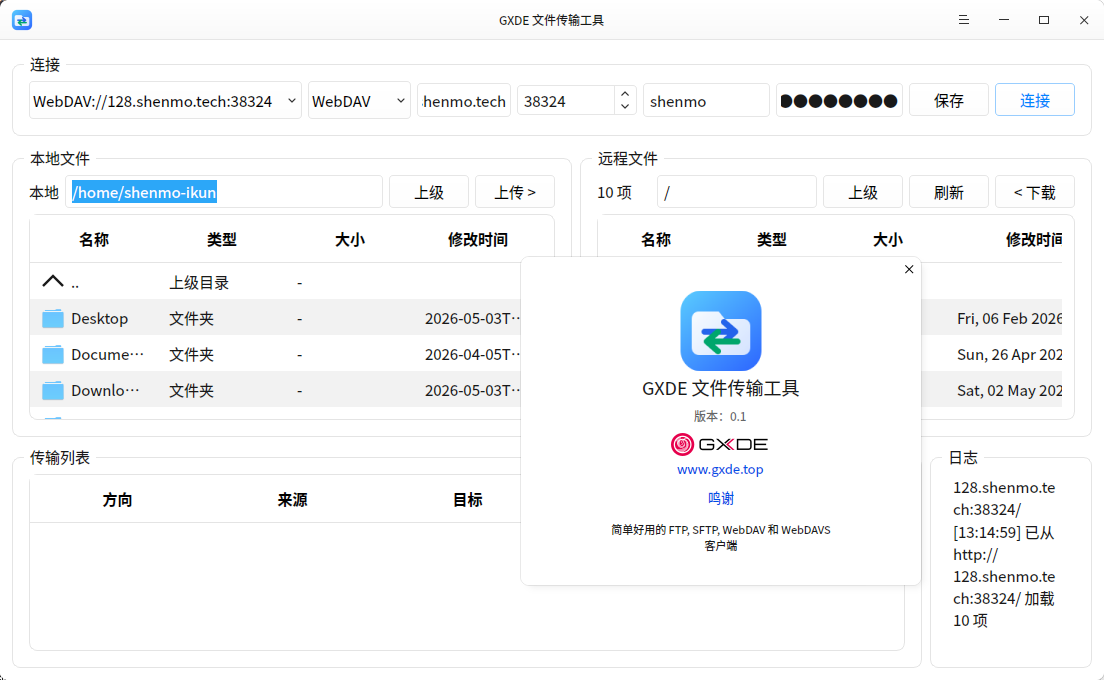Click the Documents folder icon

pyautogui.click(x=53, y=355)
